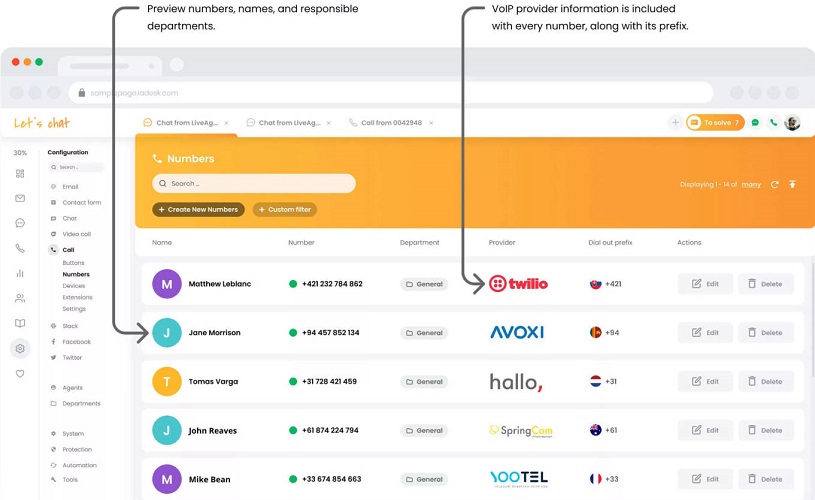Viewport: 815px width, 500px height.
Task: Click the Reports bar chart sidebar icon
Action: [x=20, y=273]
